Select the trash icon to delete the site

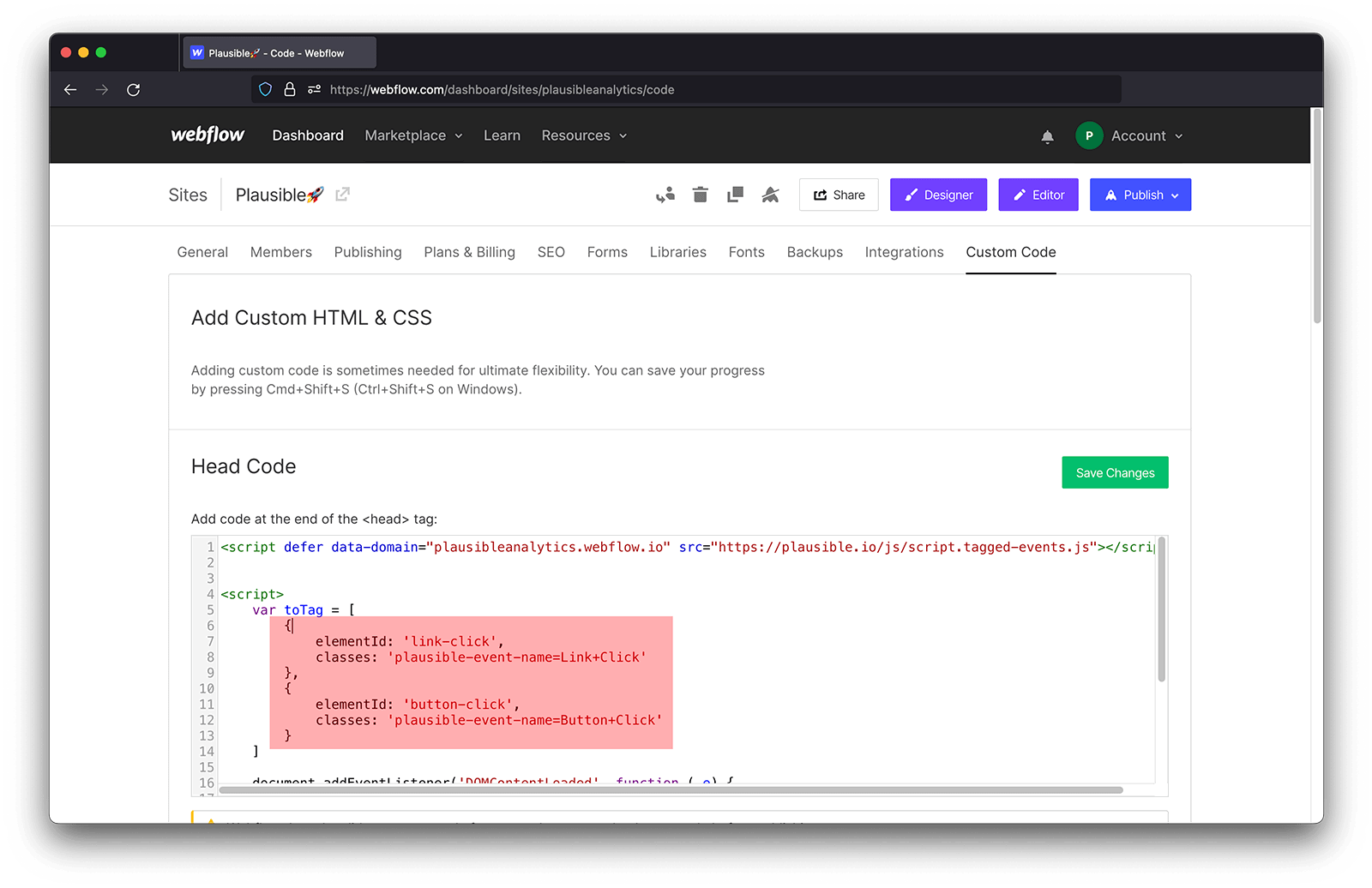[700, 195]
